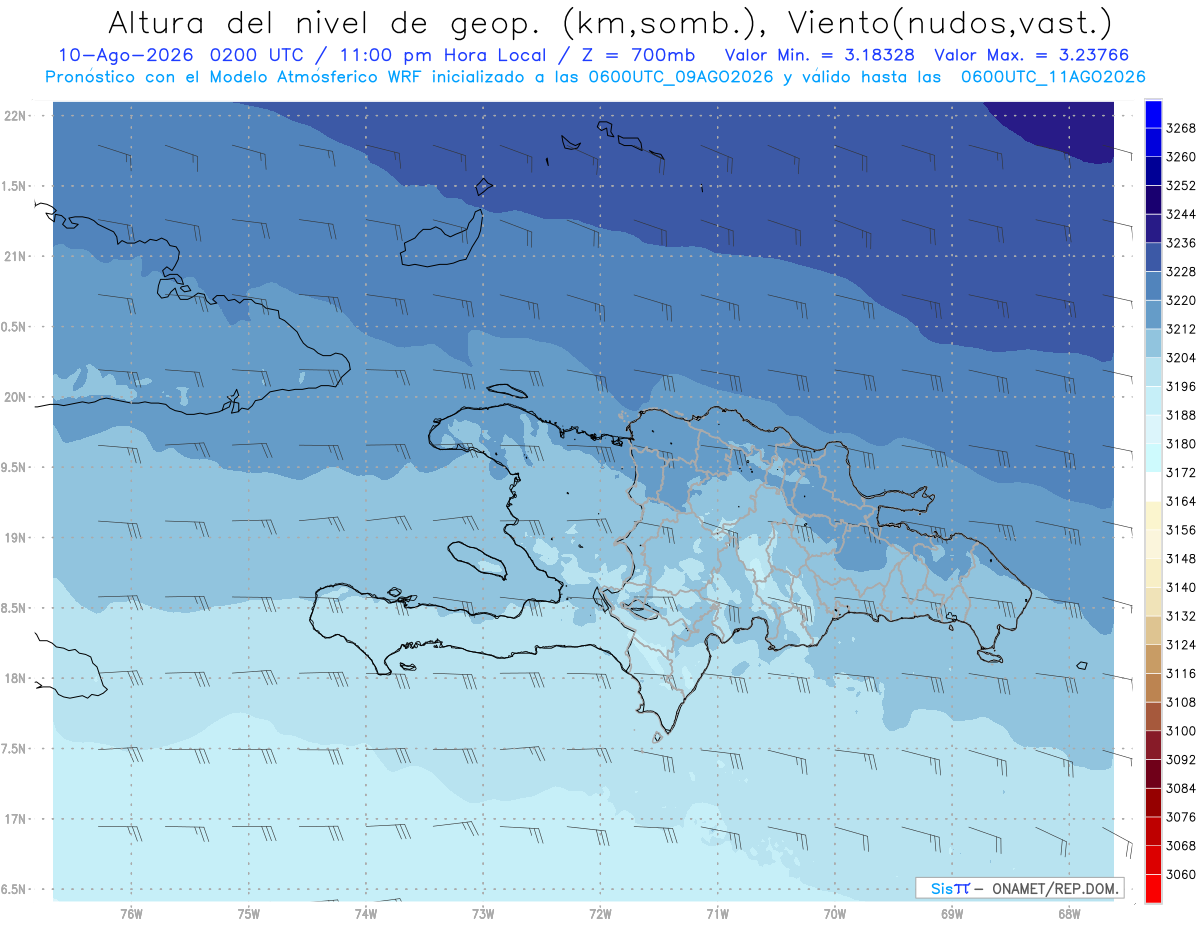This screenshot has height=927, width=1200.
Task: Click the '22N' latitude label
Action: (16, 116)
